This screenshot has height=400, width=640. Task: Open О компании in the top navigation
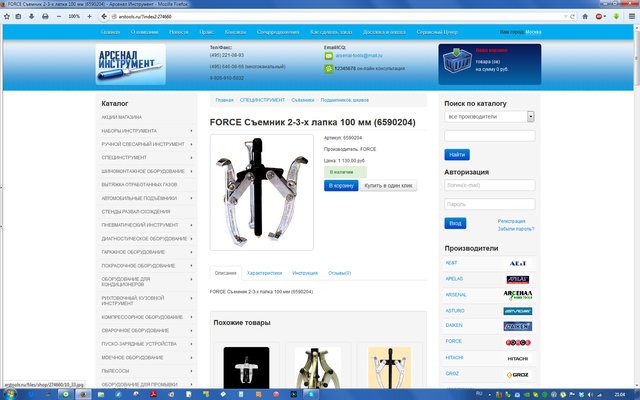[144, 32]
